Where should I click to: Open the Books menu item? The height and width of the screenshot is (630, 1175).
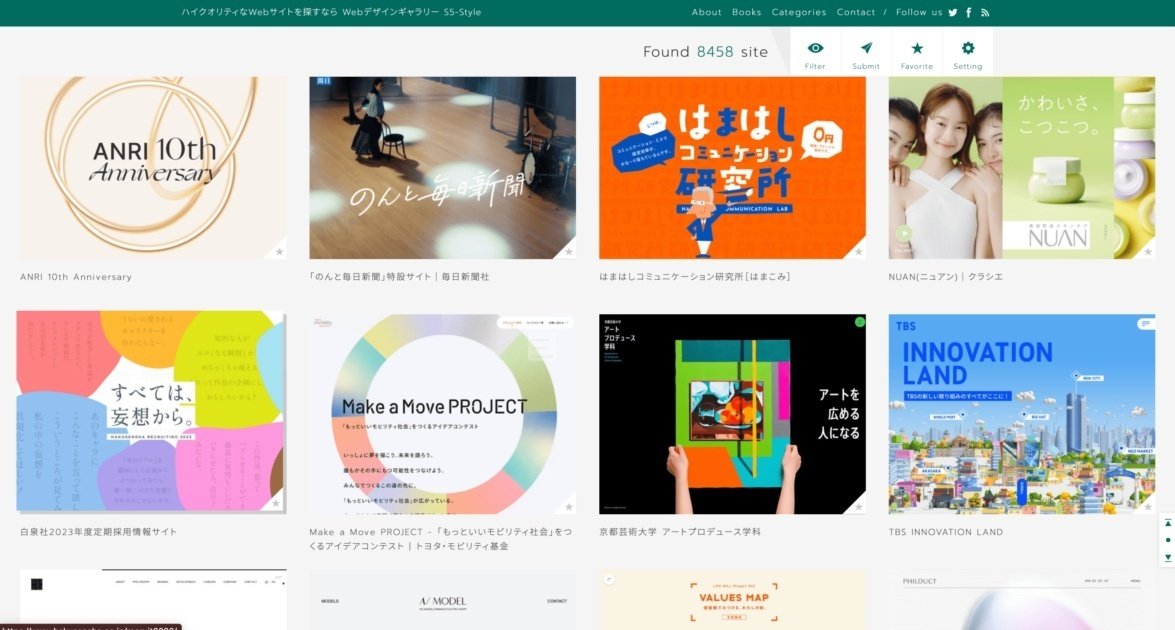tap(746, 12)
